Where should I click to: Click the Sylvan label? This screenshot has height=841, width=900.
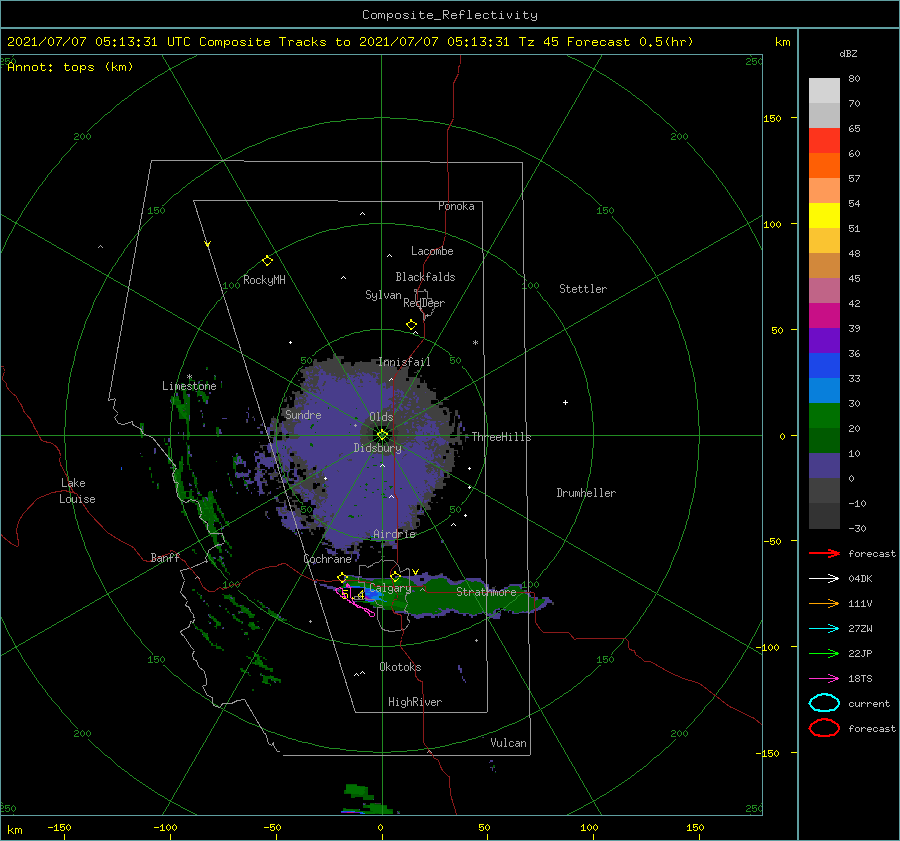383,295
